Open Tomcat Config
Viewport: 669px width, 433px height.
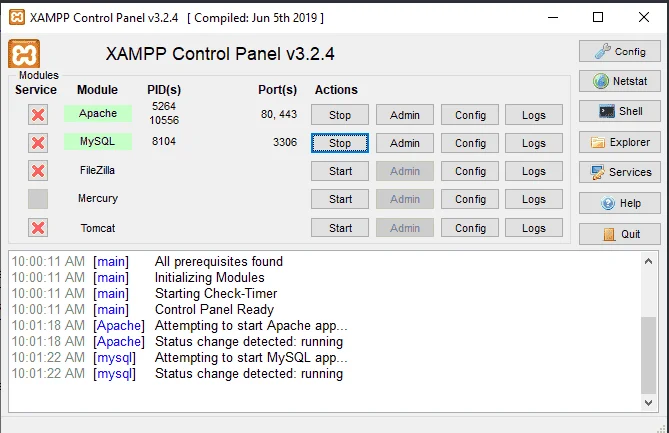point(470,228)
